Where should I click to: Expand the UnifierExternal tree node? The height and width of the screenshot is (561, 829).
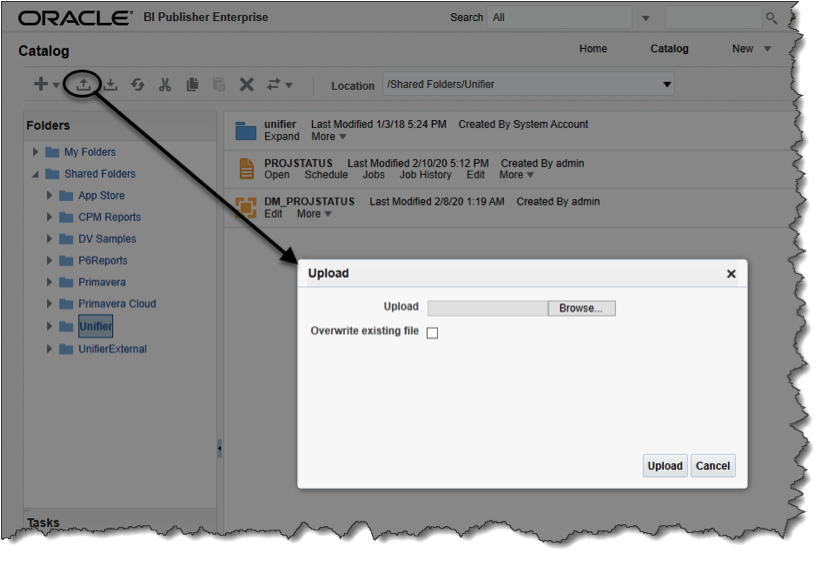point(49,349)
